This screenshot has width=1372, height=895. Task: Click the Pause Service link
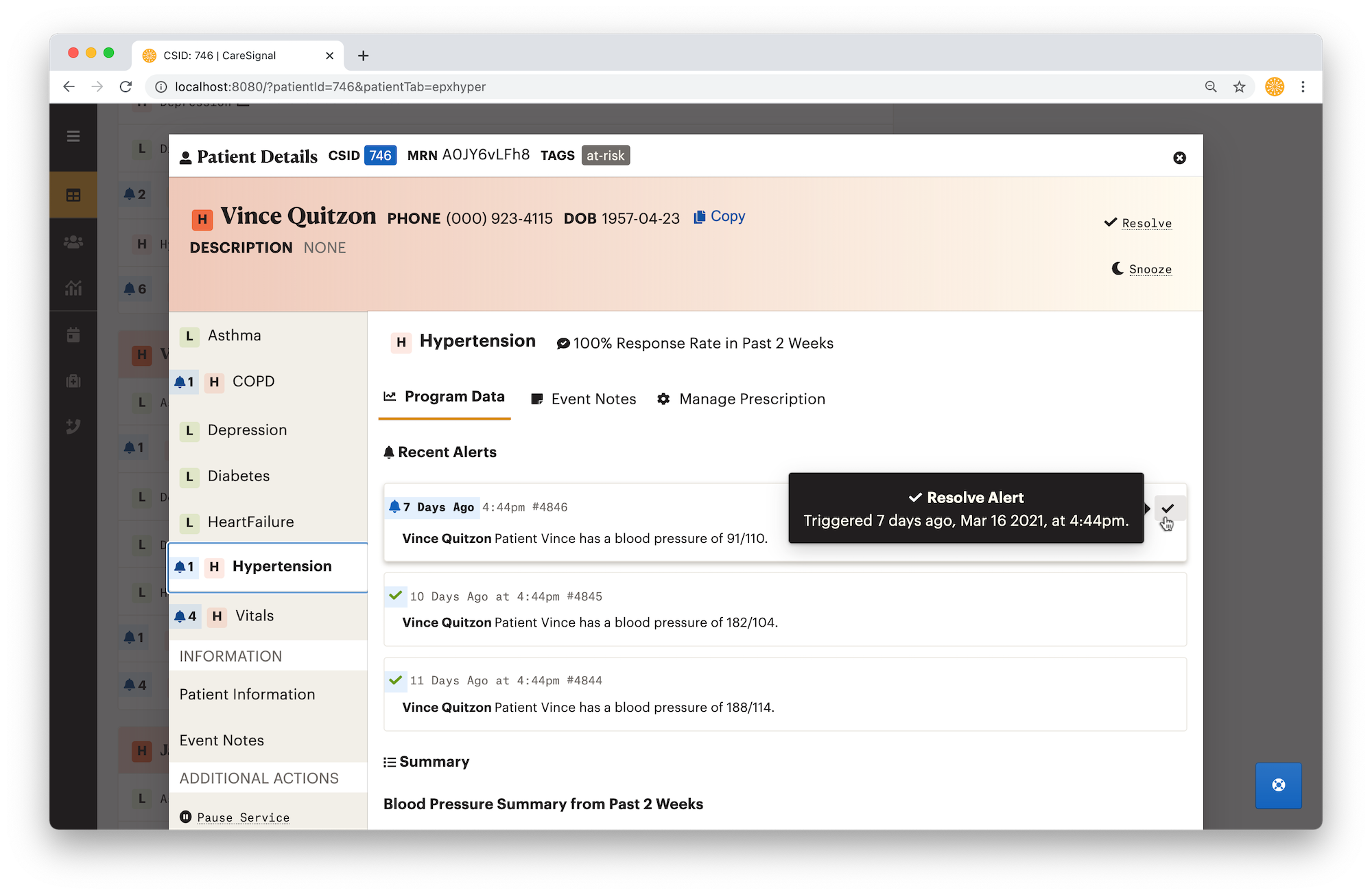click(244, 817)
